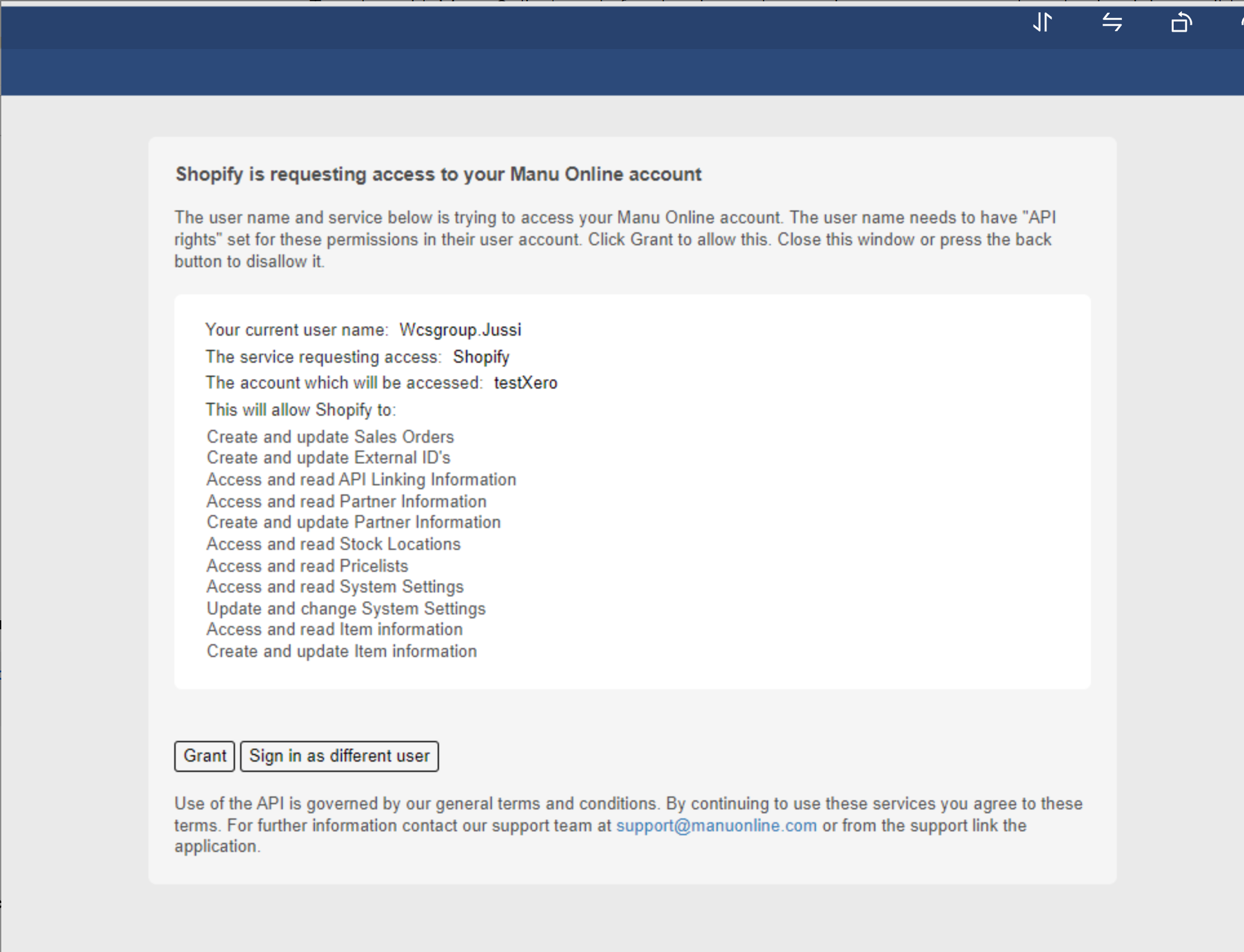Click 'Update and change System Settings'

346,609
